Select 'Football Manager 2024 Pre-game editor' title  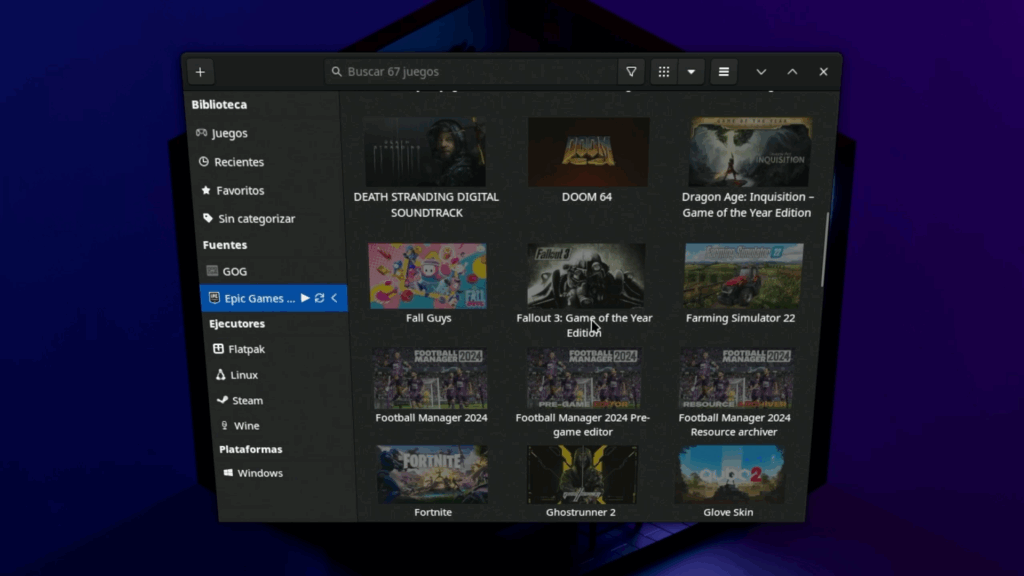tap(583, 424)
